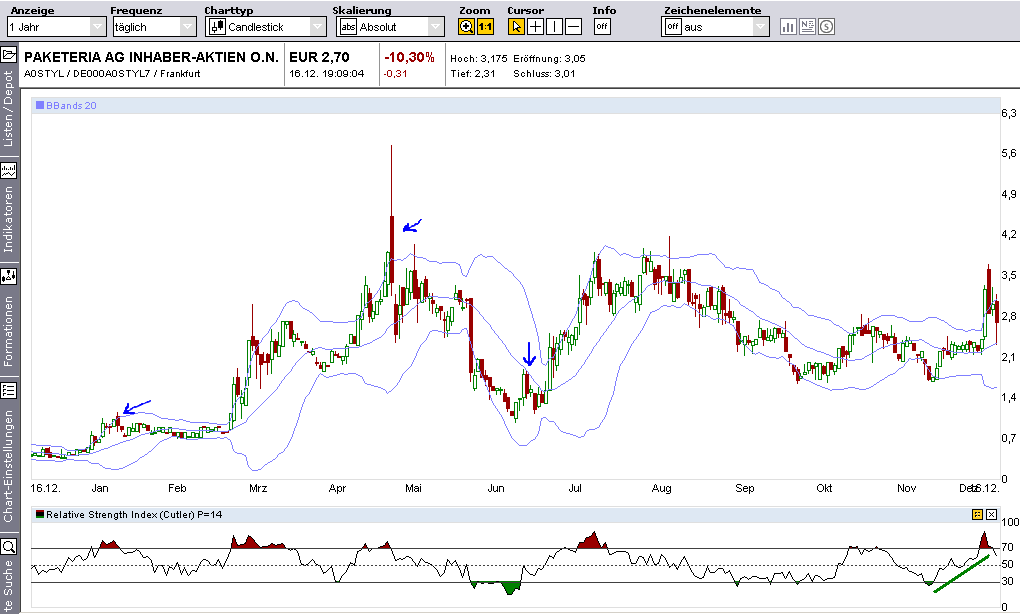This screenshot has width=1020, height=614.
Task: Click the Aug label on time axis
Action: 662,488
